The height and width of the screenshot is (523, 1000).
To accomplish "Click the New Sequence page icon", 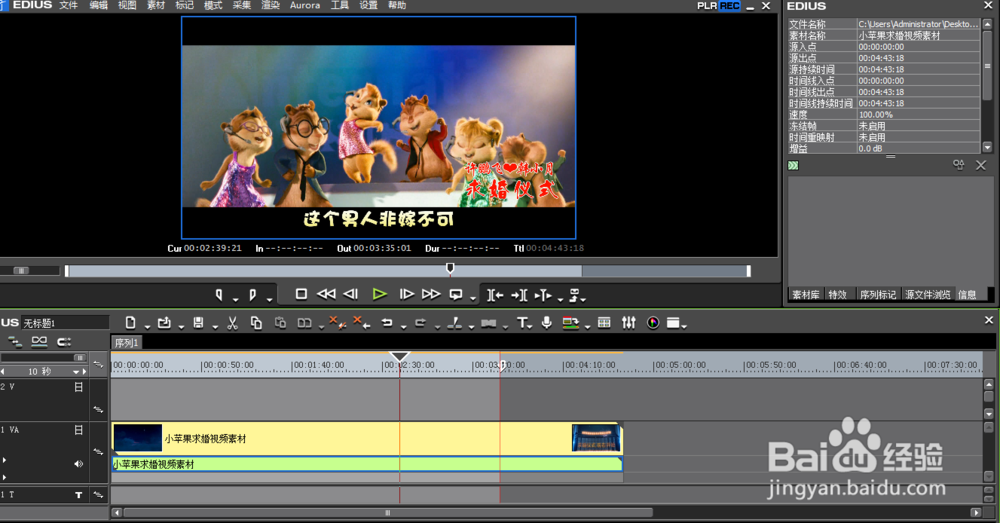I will pyautogui.click(x=130, y=323).
